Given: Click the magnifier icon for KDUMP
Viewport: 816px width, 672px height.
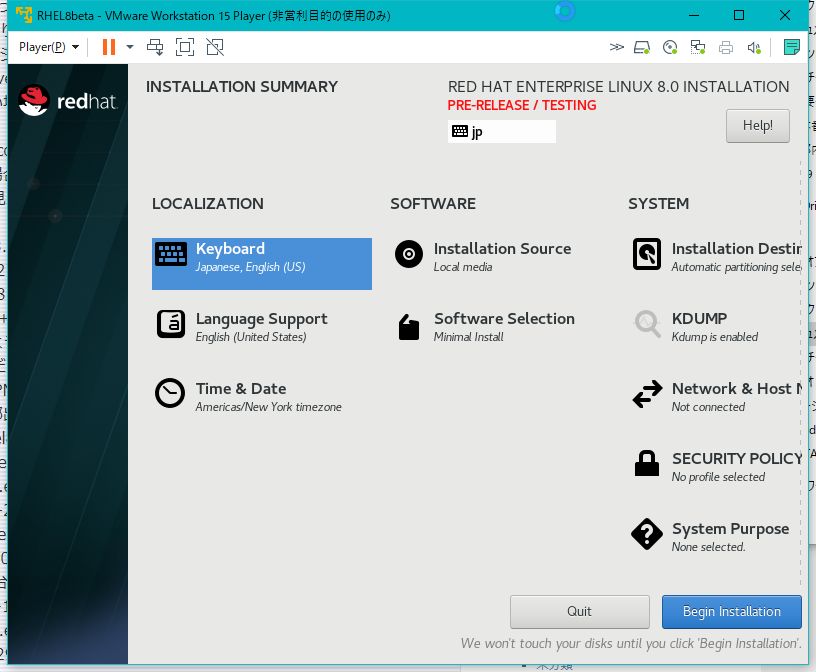Looking at the screenshot, I should (x=647, y=324).
